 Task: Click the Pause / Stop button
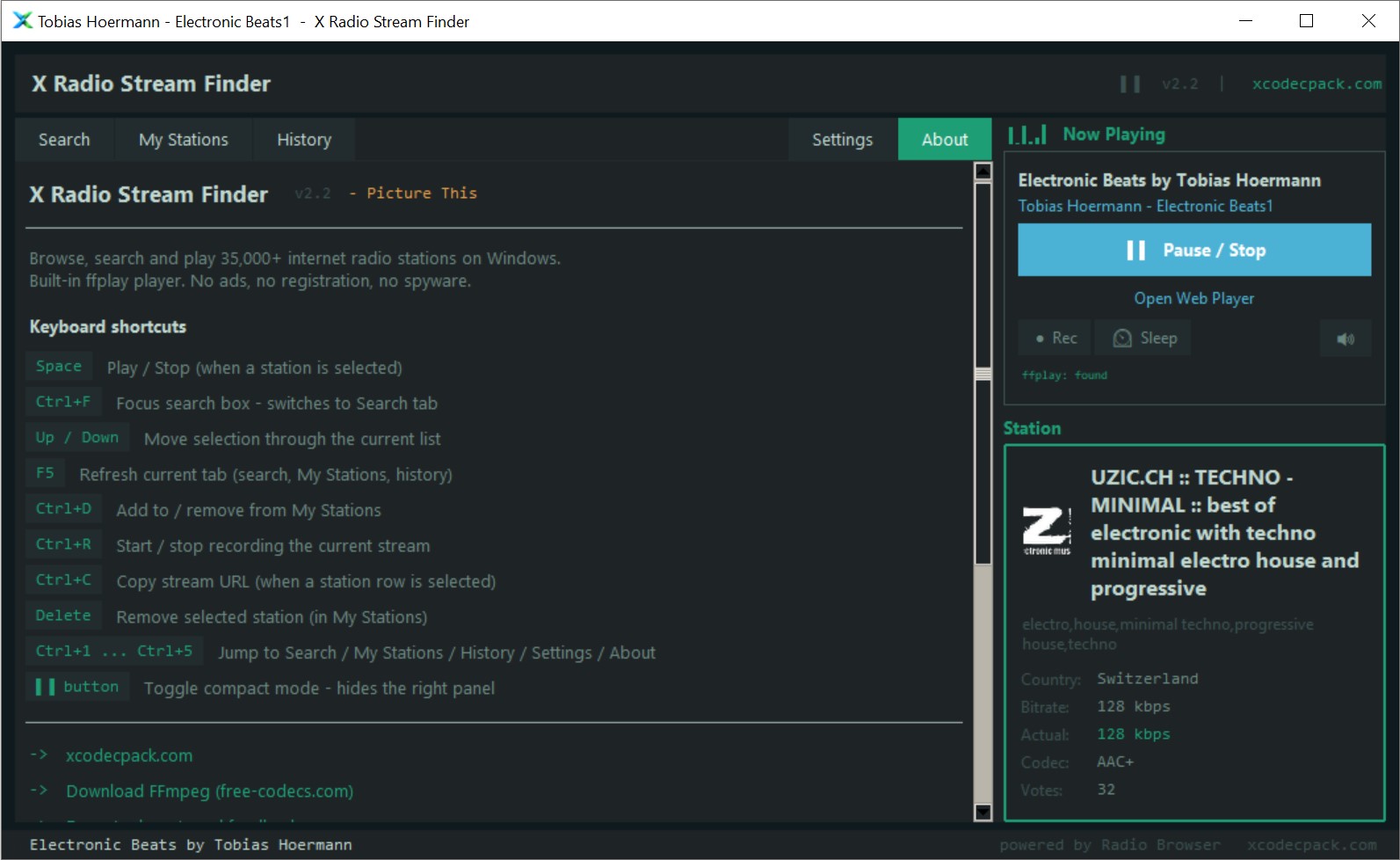(x=1194, y=251)
